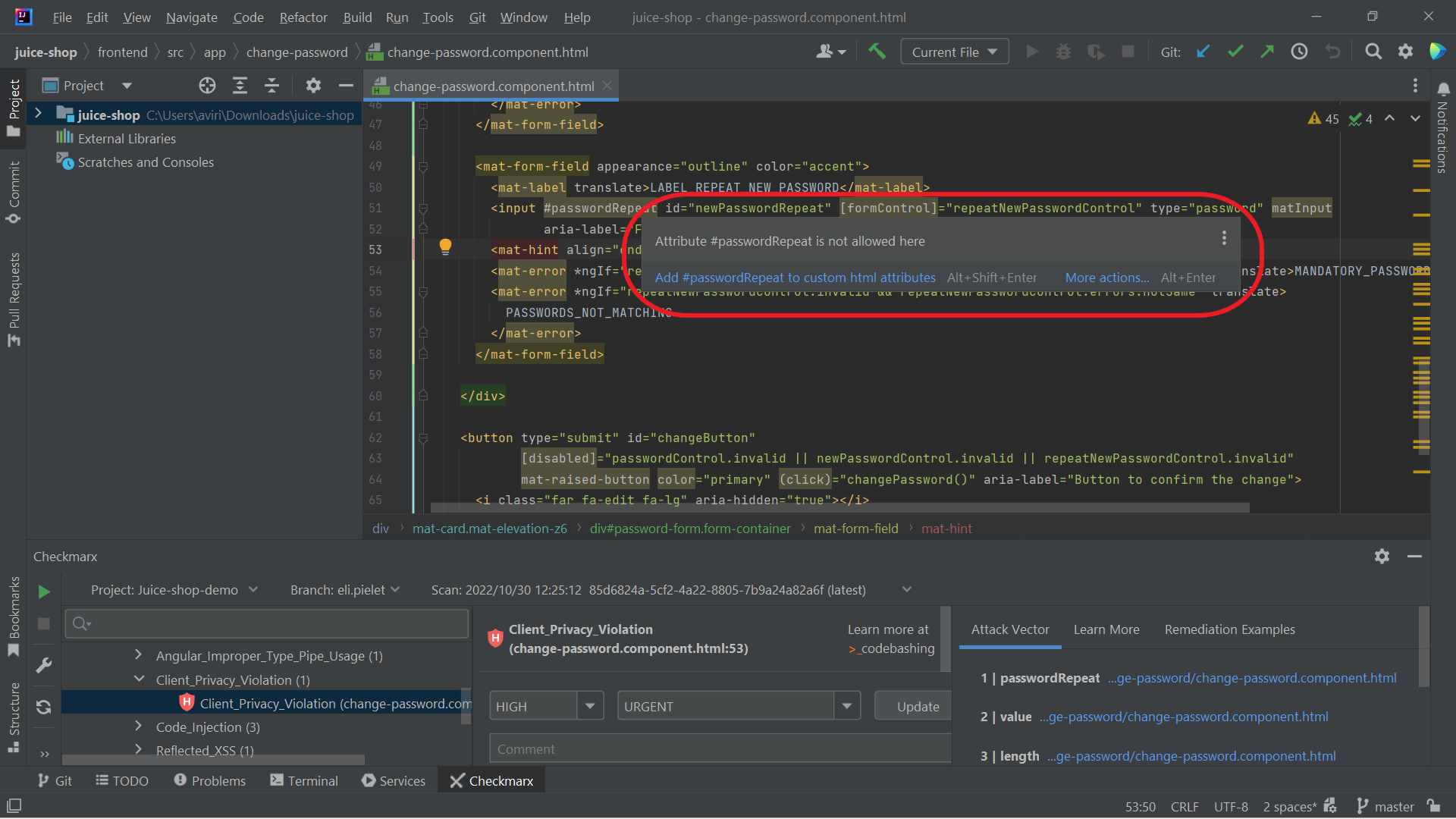Click the Git push arrow icon

click(x=1267, y=52)
